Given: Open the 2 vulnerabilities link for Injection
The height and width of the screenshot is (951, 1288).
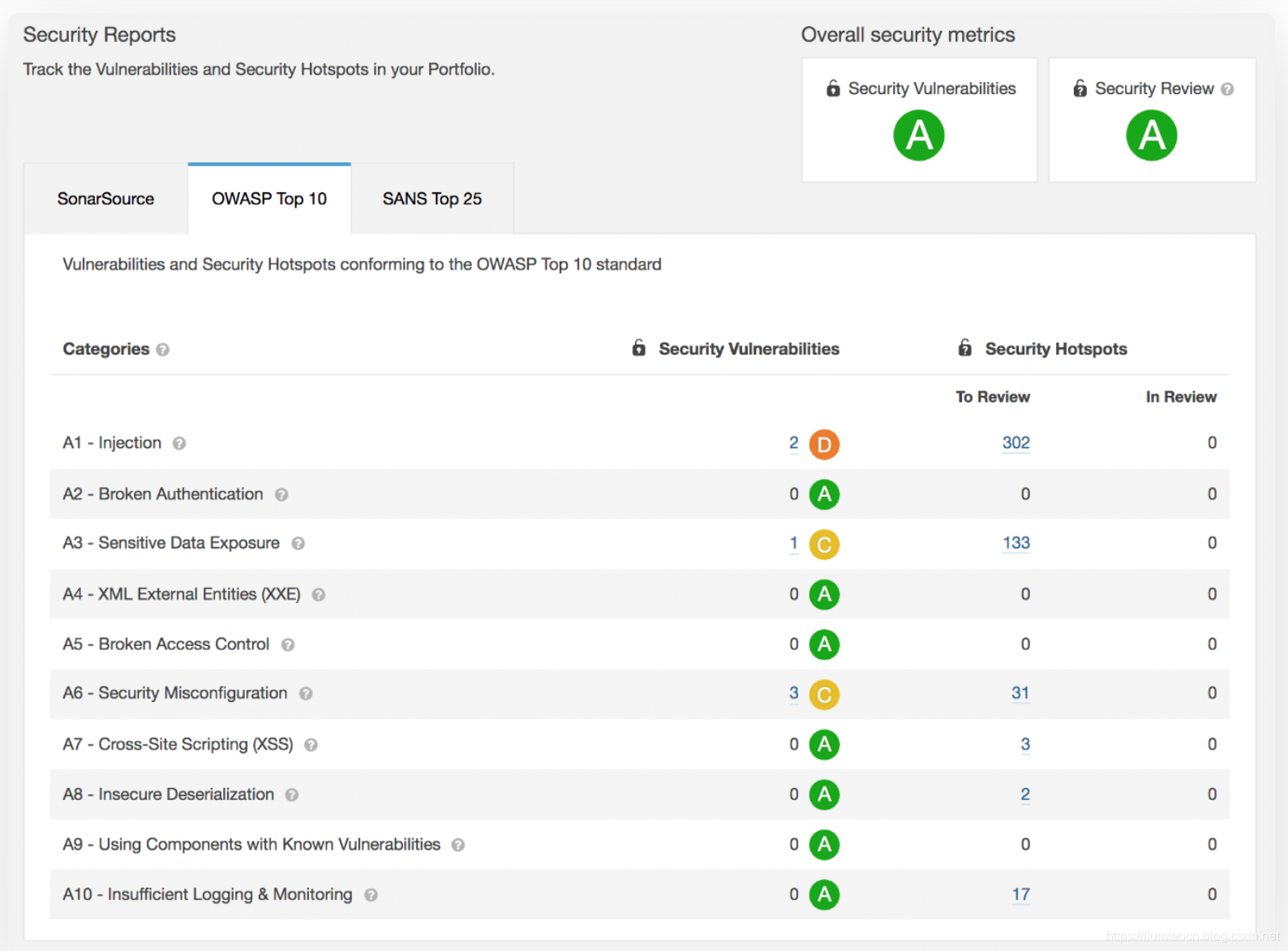Looking at the screenshot, I should (x=794, y=443).
